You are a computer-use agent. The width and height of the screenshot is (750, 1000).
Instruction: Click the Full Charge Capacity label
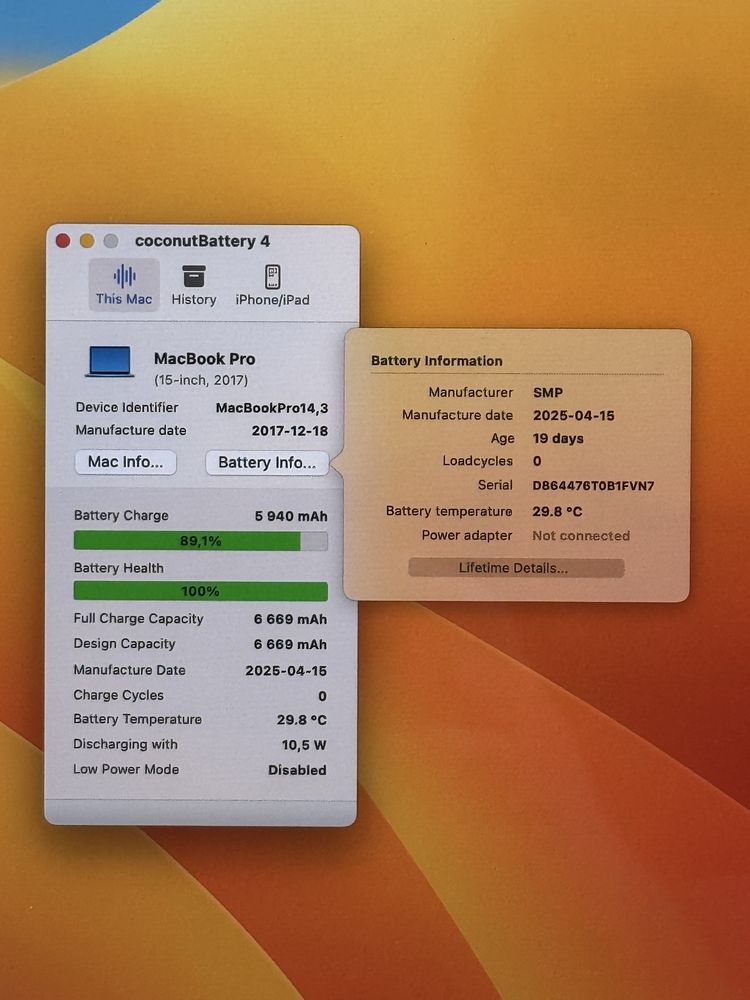(x=138, y=619)
